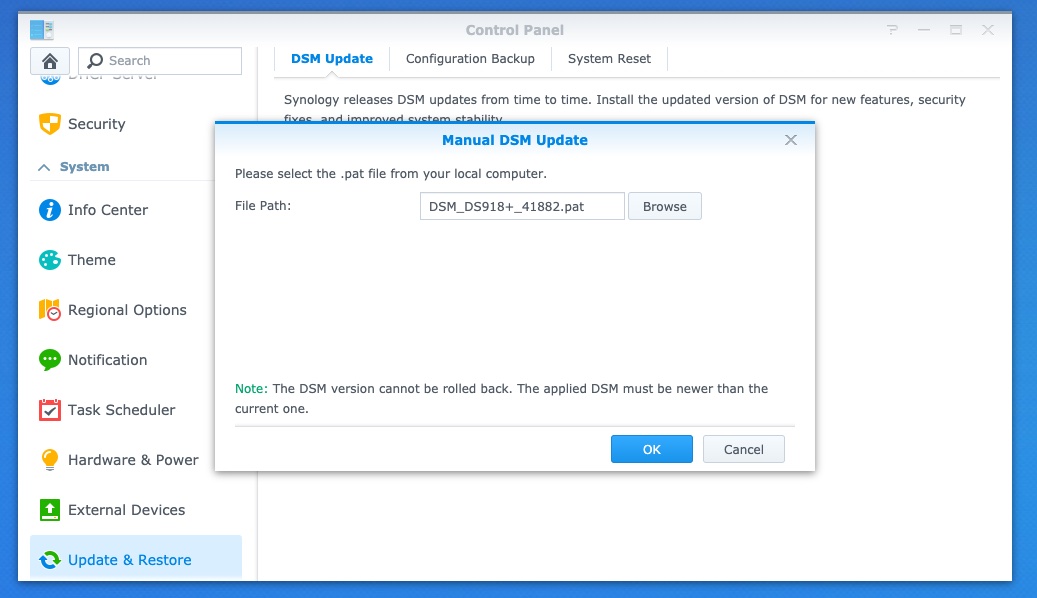The image size is (1037, 598).
Task: Select Theme in the sidebar
Action: tap(136, 260)
